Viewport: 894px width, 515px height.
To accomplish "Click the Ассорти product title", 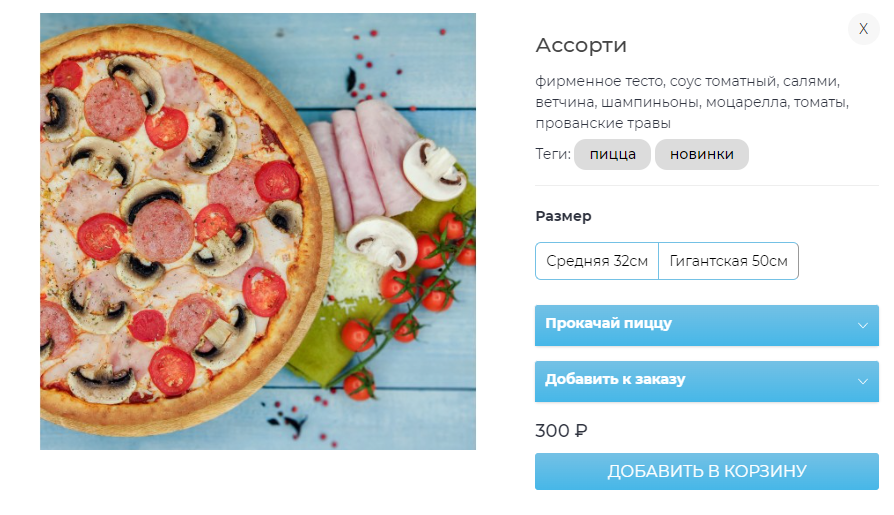I will point(581,45).
